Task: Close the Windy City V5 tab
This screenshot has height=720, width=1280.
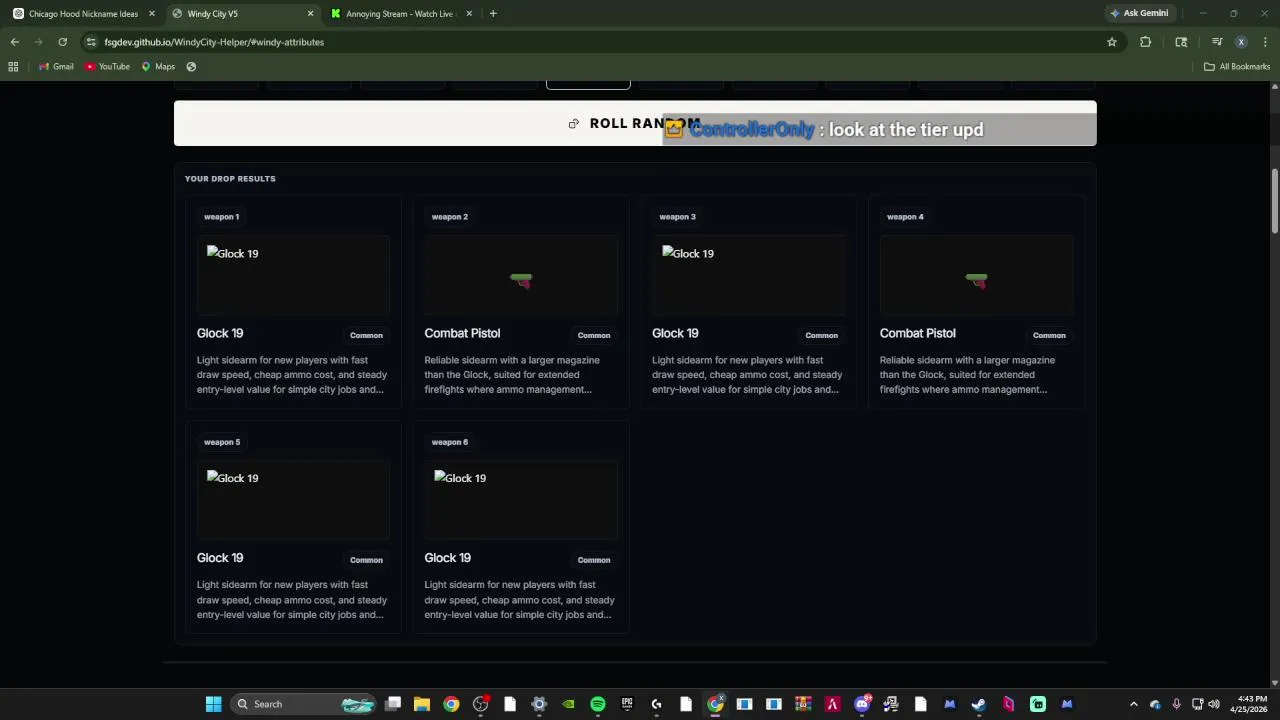Action: coord(310,14)
